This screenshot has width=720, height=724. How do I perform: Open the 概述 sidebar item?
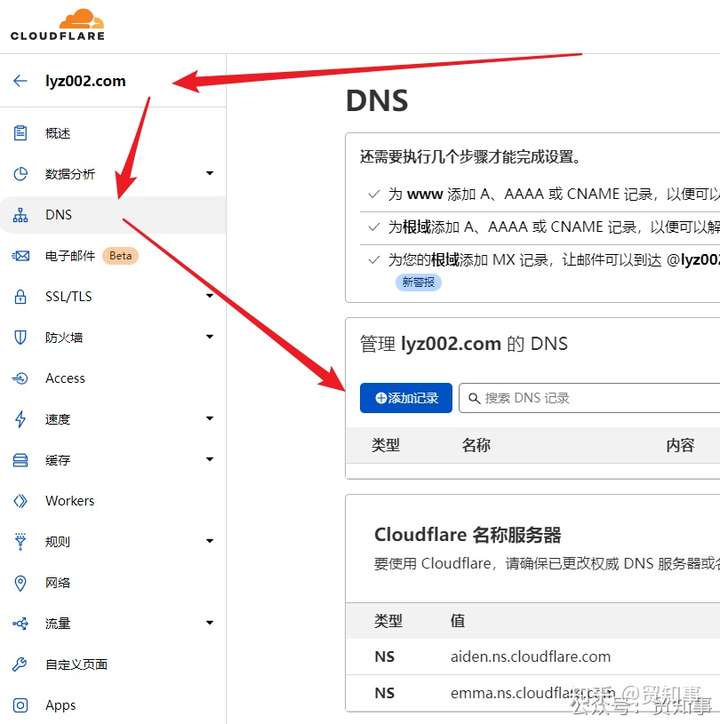pos(58,133)
